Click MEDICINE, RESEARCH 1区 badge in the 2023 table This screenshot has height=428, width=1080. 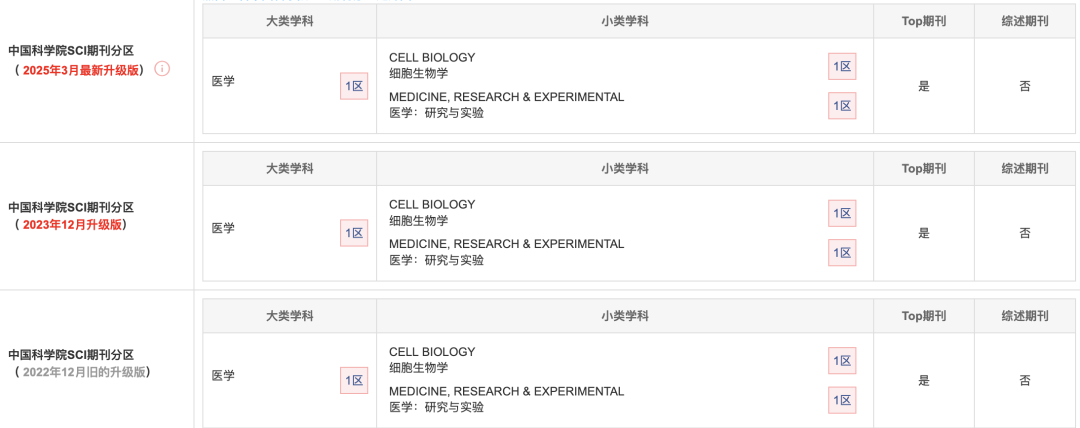[842, 253]
